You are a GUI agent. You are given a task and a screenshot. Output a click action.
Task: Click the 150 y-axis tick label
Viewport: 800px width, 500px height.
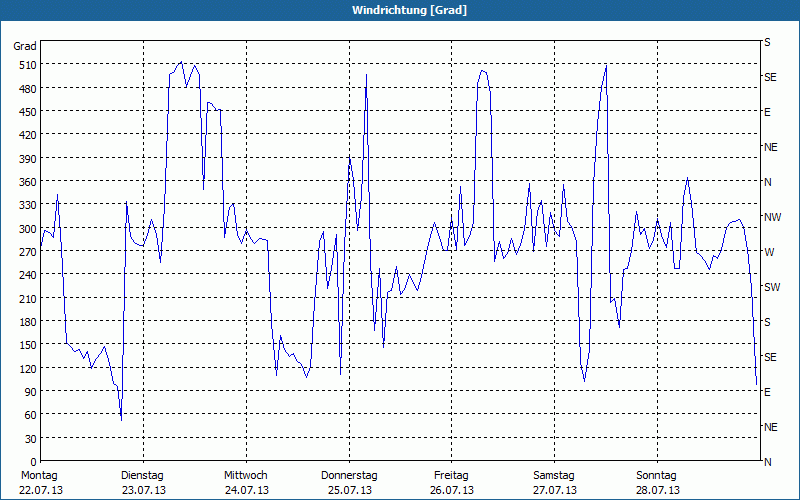[27, 345]
